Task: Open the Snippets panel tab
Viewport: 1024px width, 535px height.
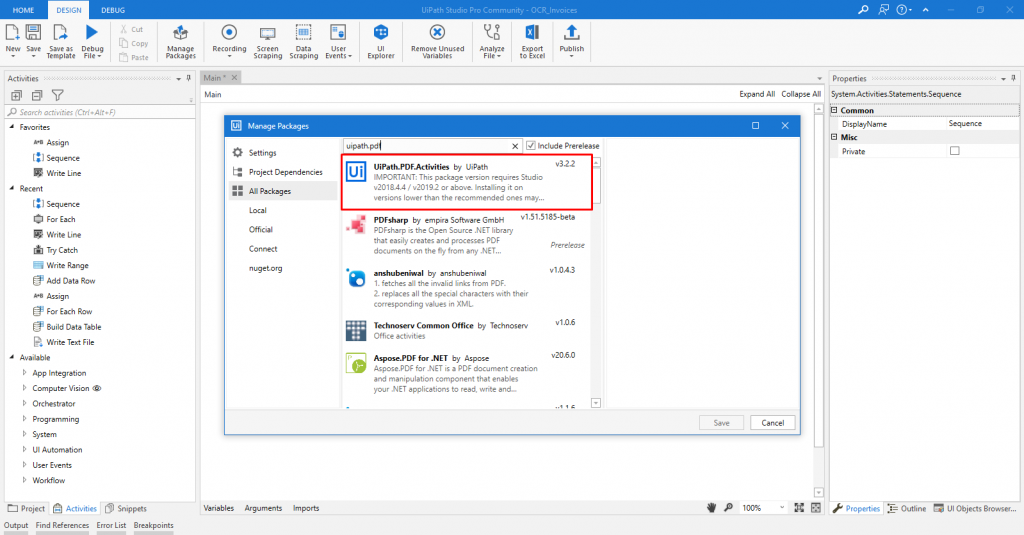Action: tap(126, 508)
